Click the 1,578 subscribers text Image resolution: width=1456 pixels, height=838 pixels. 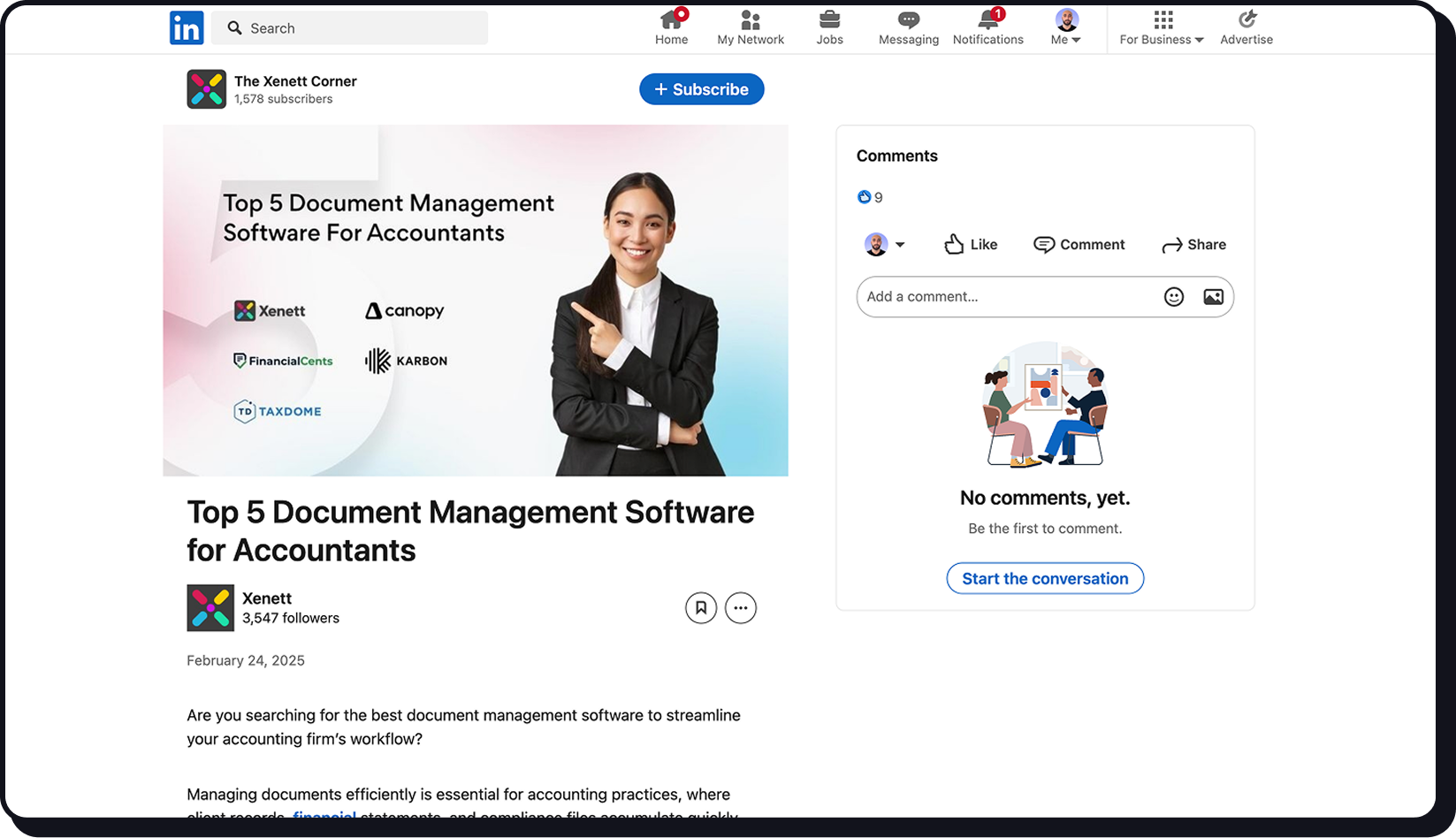click(x=284, y=99)
